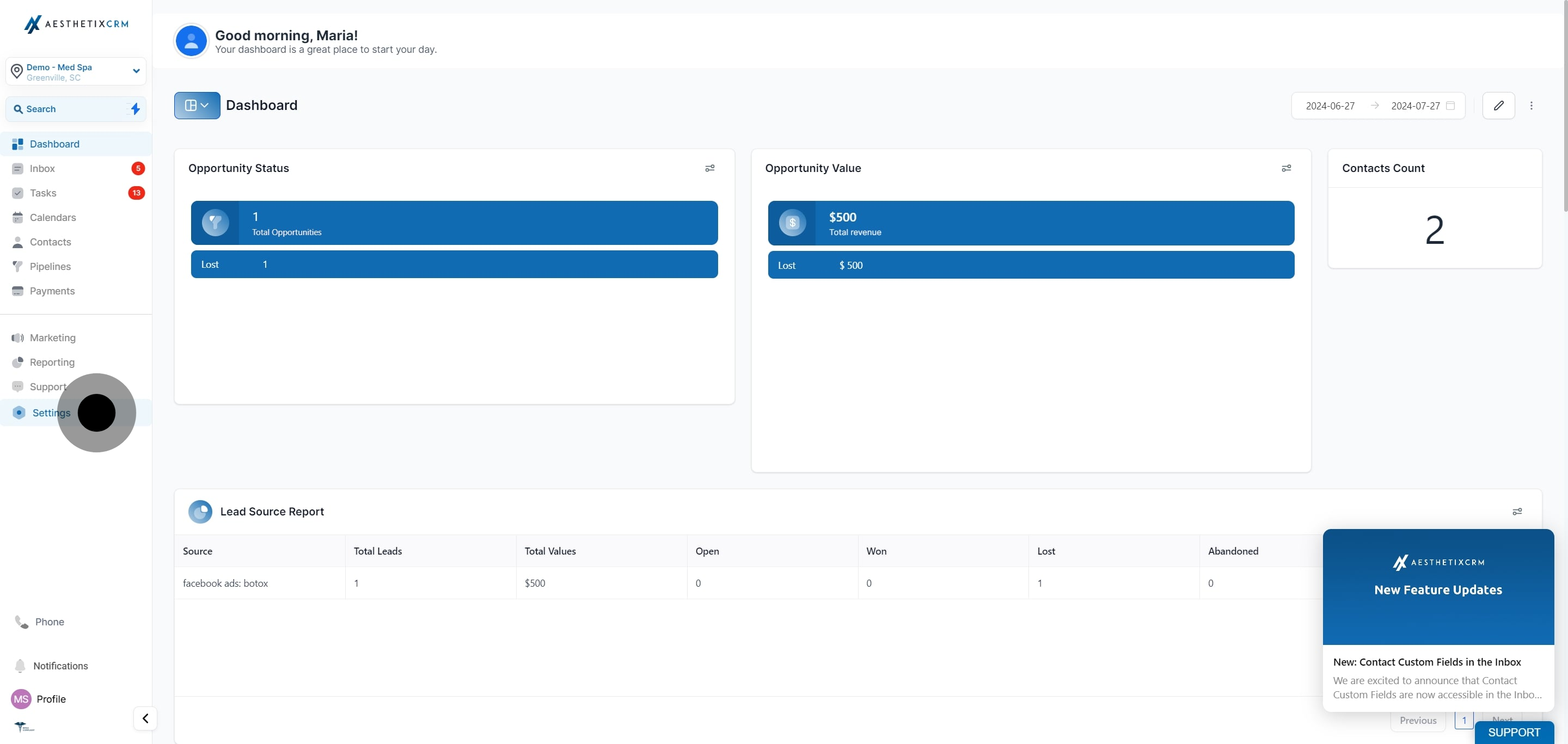Open Opportunity Value filter settings icon
Image resolution: width=1568 pixels, height=744 pixels.
click(1286, 168)
